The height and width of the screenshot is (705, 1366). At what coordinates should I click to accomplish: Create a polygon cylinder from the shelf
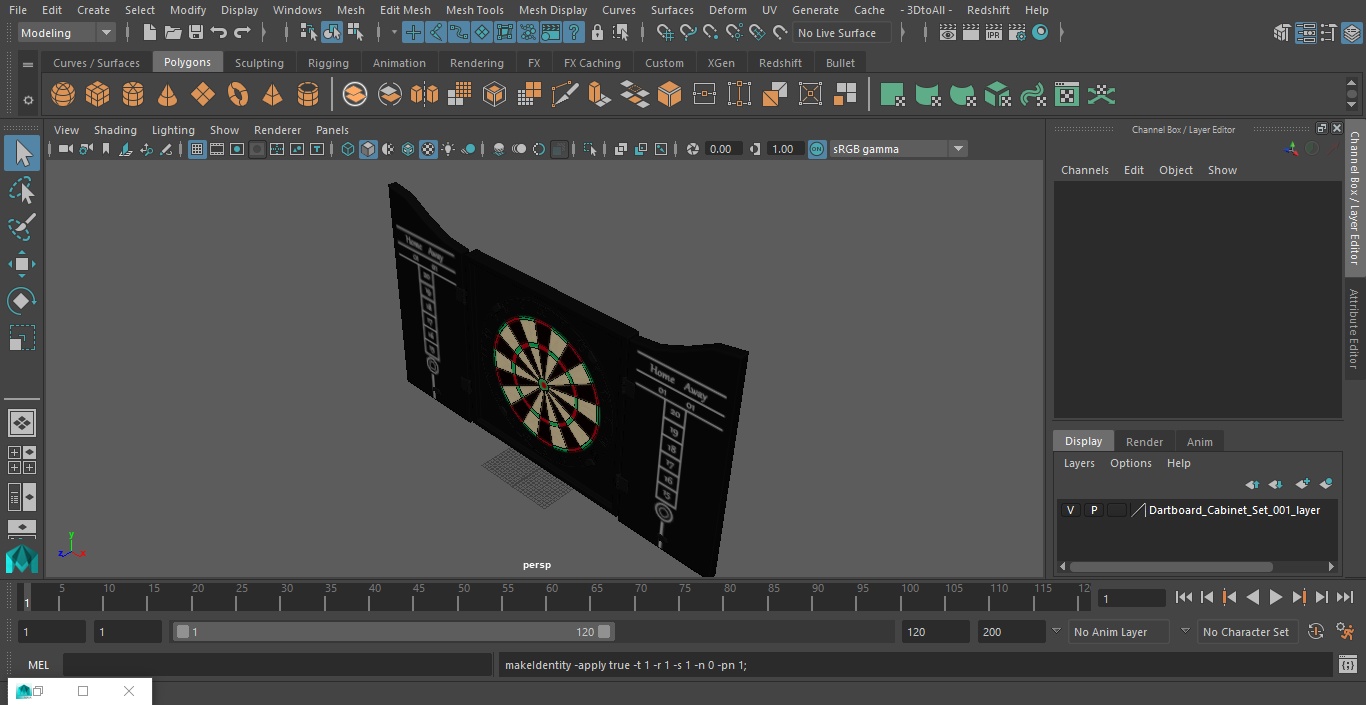(133, 95)
